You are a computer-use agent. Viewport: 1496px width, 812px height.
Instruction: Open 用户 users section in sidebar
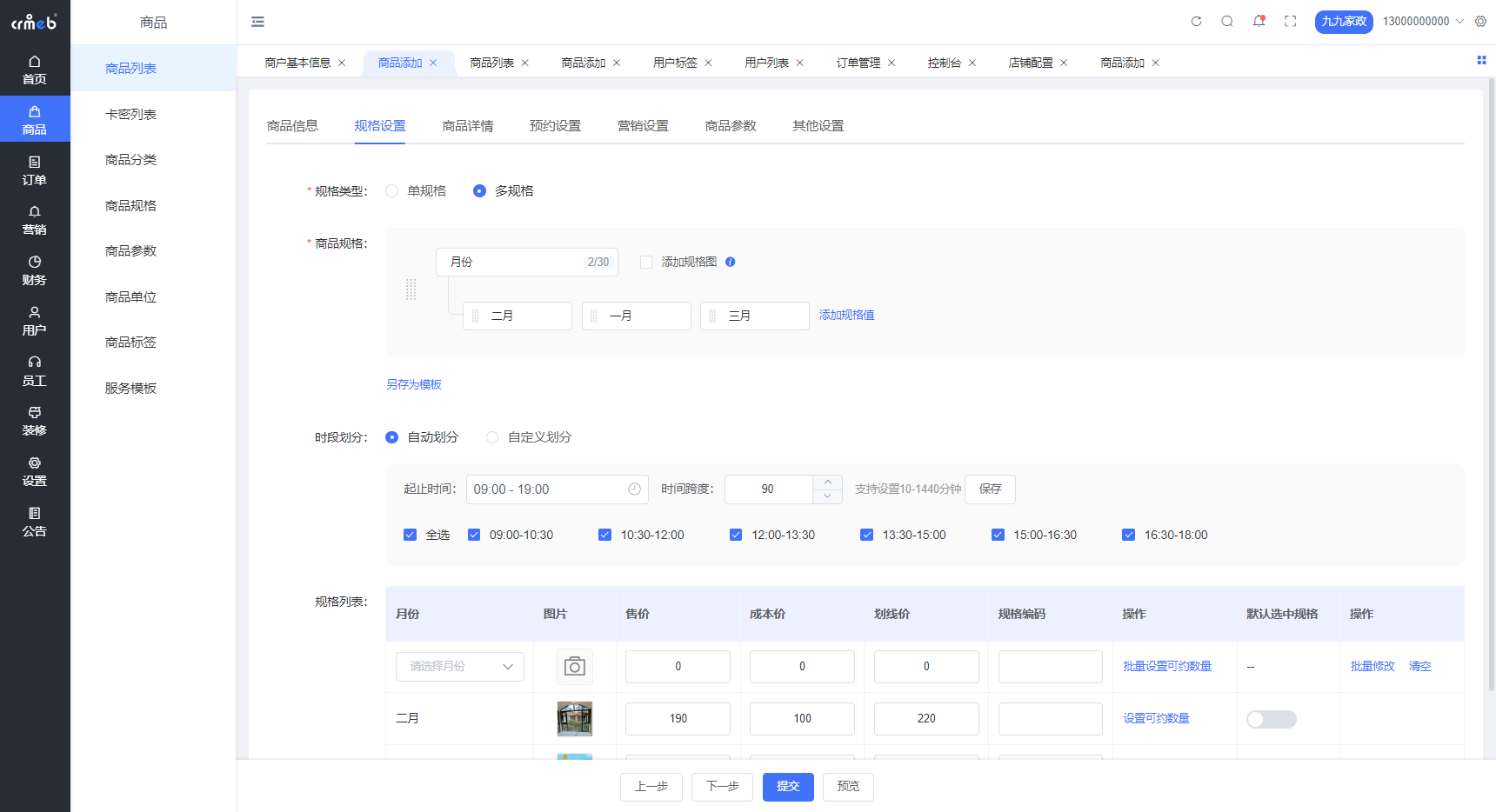pos(35,321)
